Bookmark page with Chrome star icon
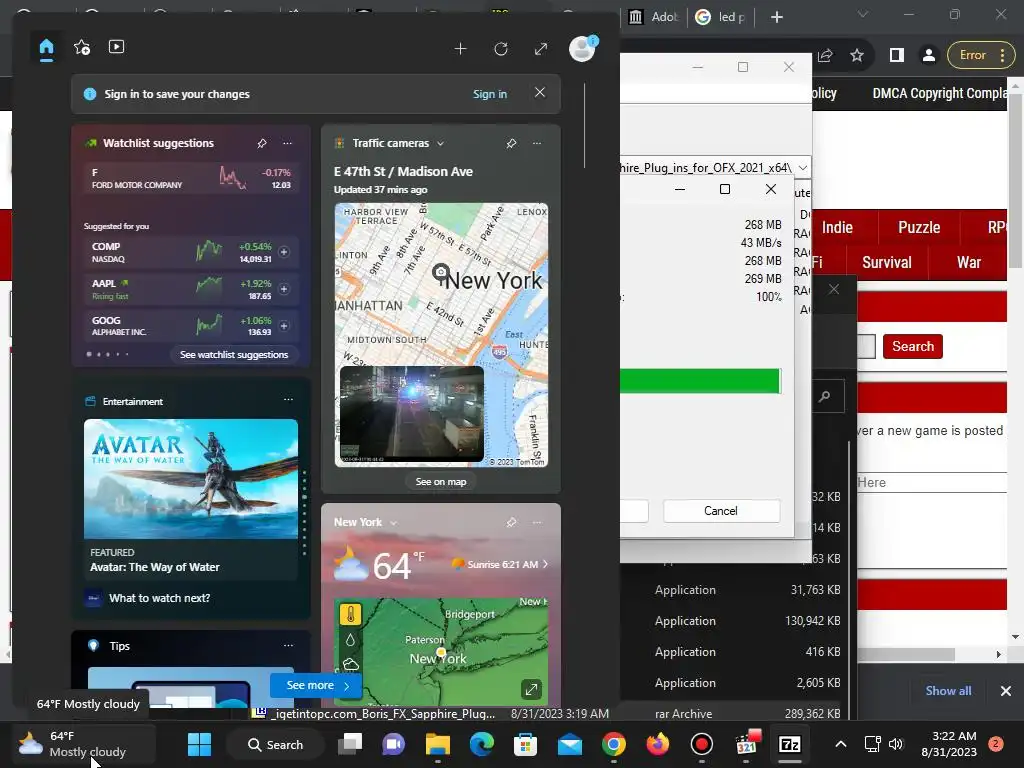The width and height of the screenshot is (1024, 768). [857, 56]
